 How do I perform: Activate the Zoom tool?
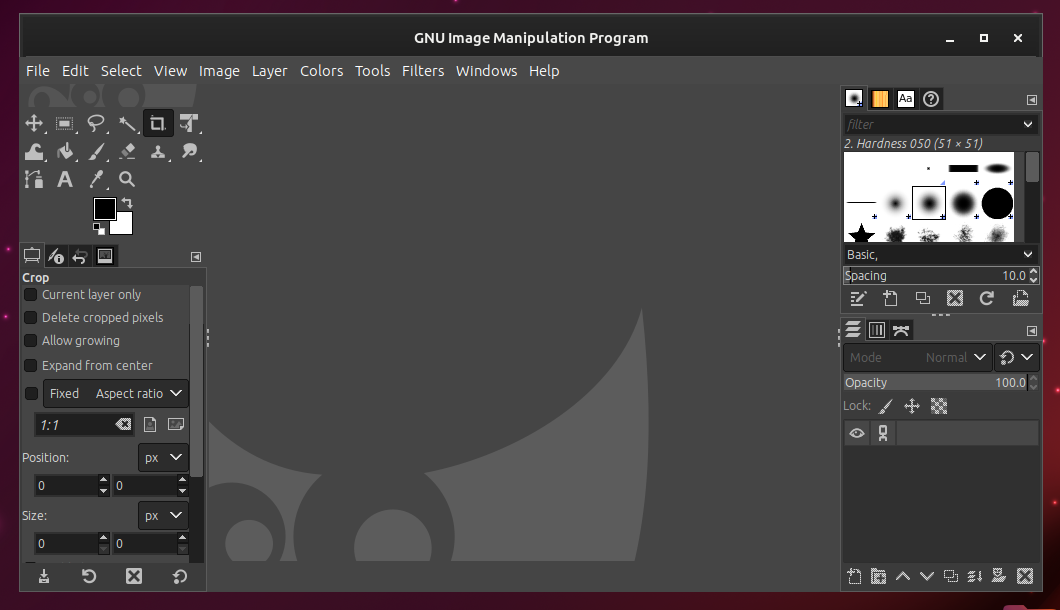pyautogui.click(x=126, y=179)
